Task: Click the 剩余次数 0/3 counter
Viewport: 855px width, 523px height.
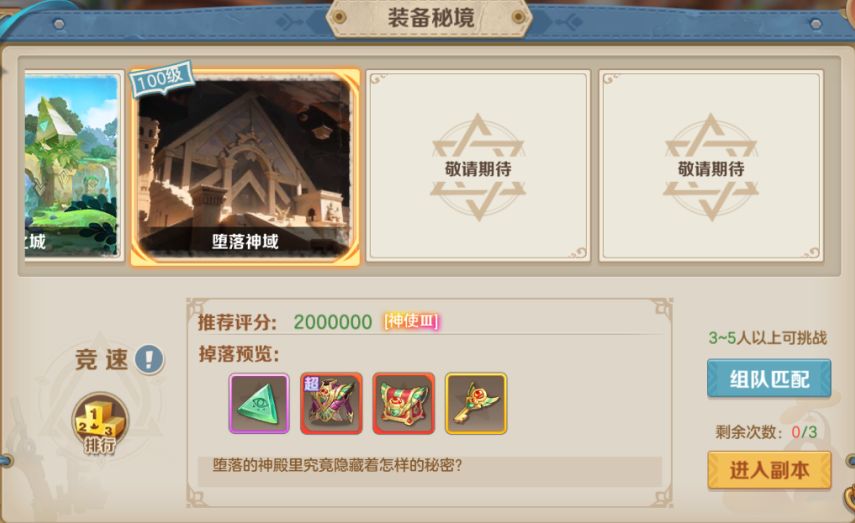Action: (x=766, y=432)
